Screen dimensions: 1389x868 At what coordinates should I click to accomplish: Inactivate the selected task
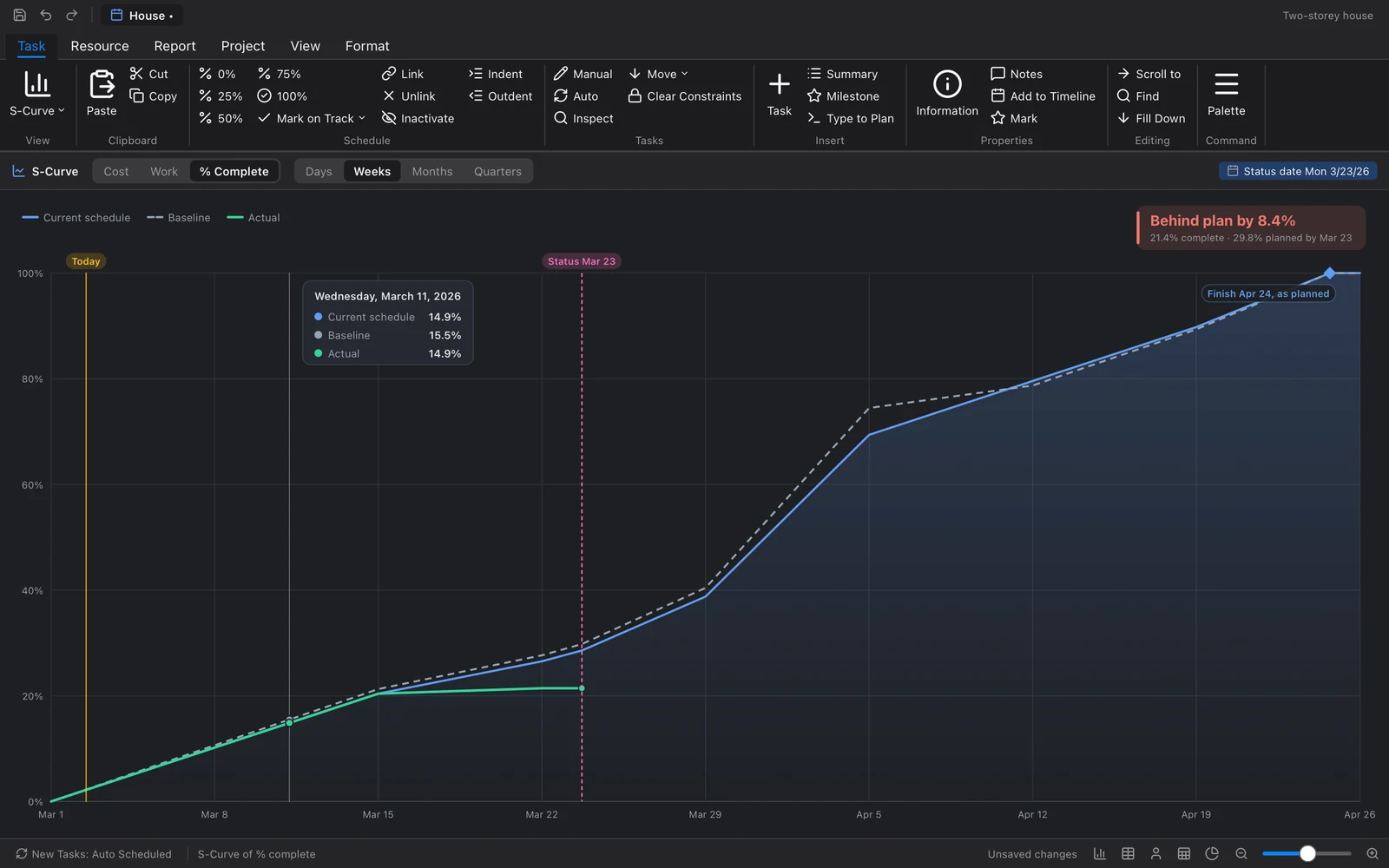418,118
